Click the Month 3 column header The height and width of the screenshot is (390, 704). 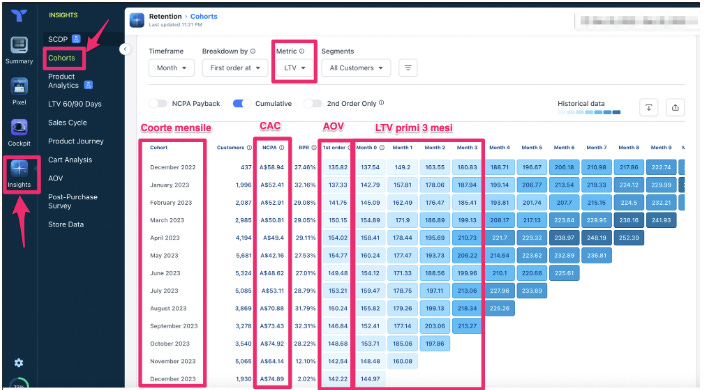[x=467, y=147]
